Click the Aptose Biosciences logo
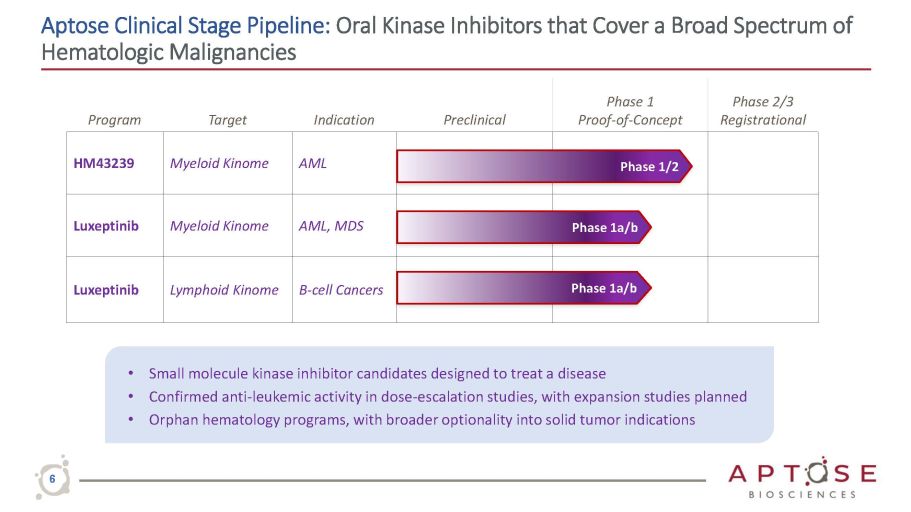The height and width of the screenshot is (512, 911). tap(803, 479)
